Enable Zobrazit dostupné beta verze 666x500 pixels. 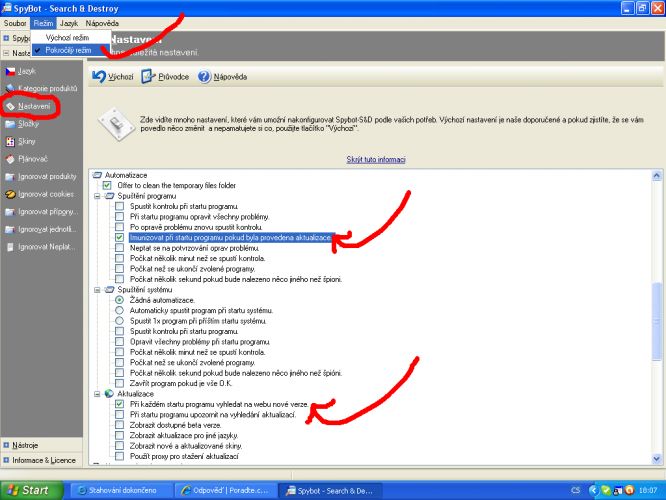pos(119,425)
